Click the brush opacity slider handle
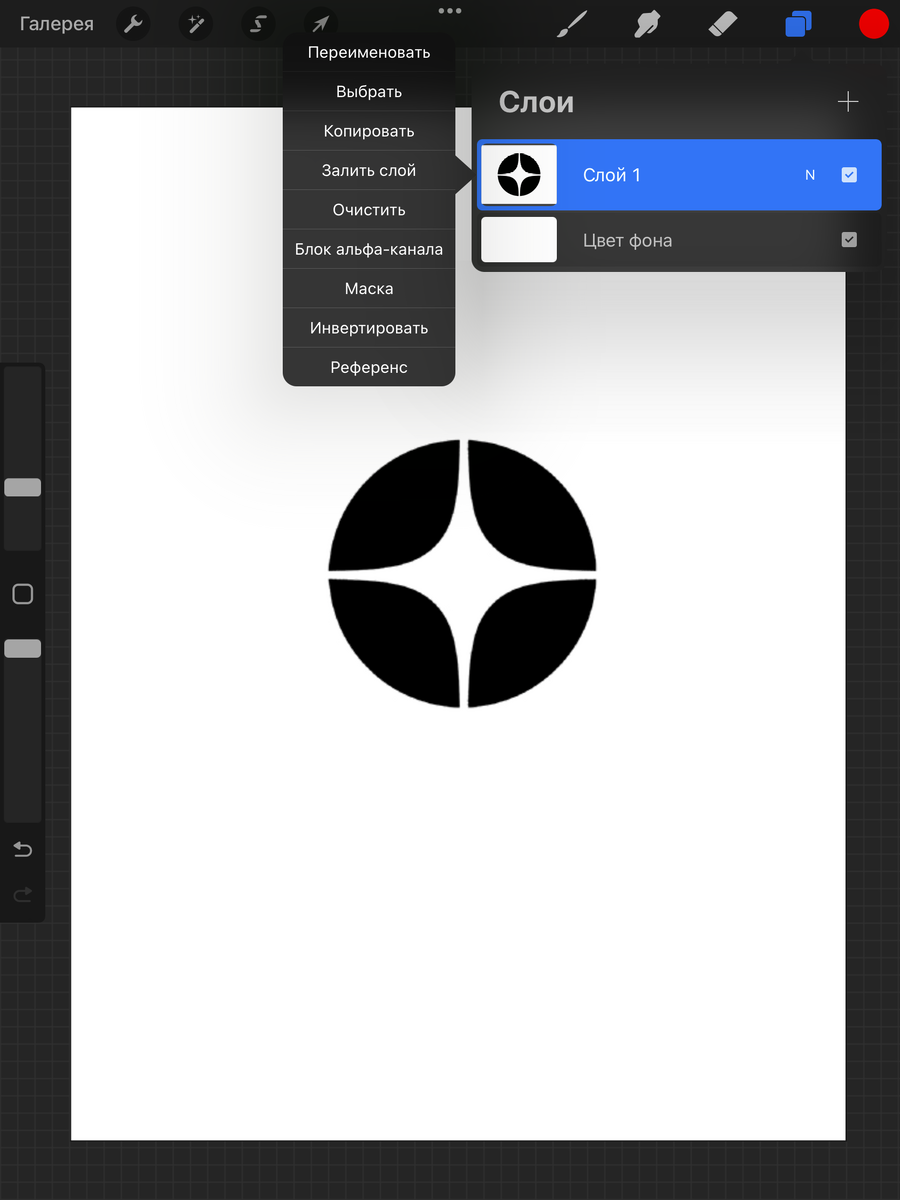 pos(22,648)
